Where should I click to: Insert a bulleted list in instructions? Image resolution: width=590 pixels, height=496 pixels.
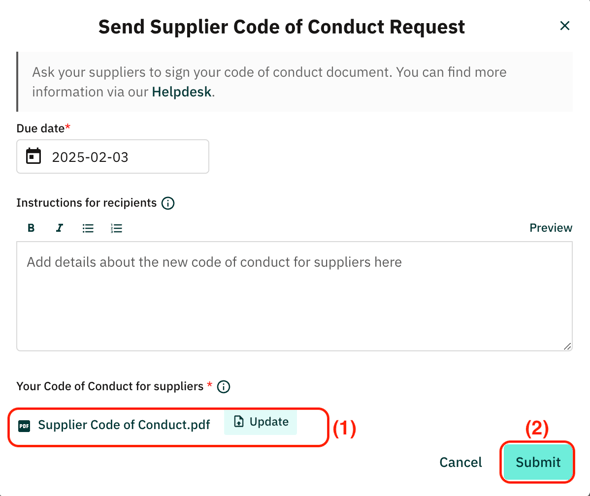point(88,228)
